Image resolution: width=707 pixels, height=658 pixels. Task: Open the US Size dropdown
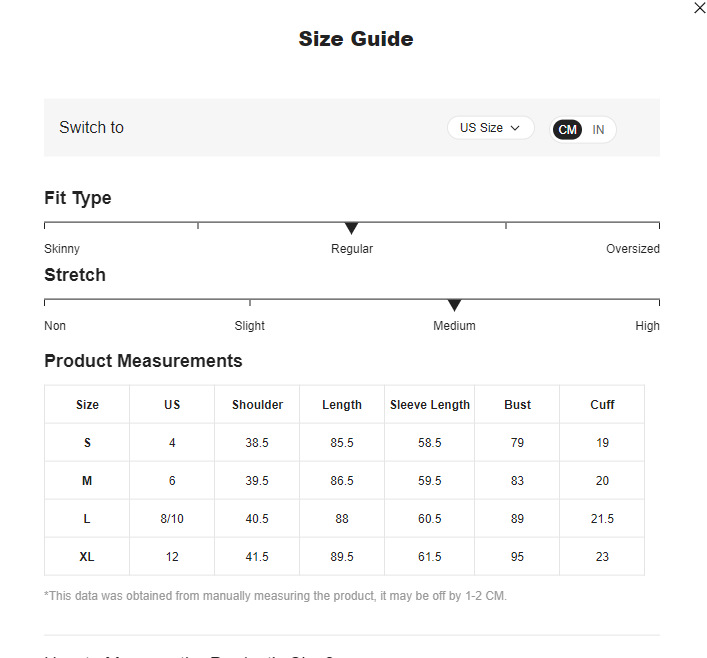point(490,128)
